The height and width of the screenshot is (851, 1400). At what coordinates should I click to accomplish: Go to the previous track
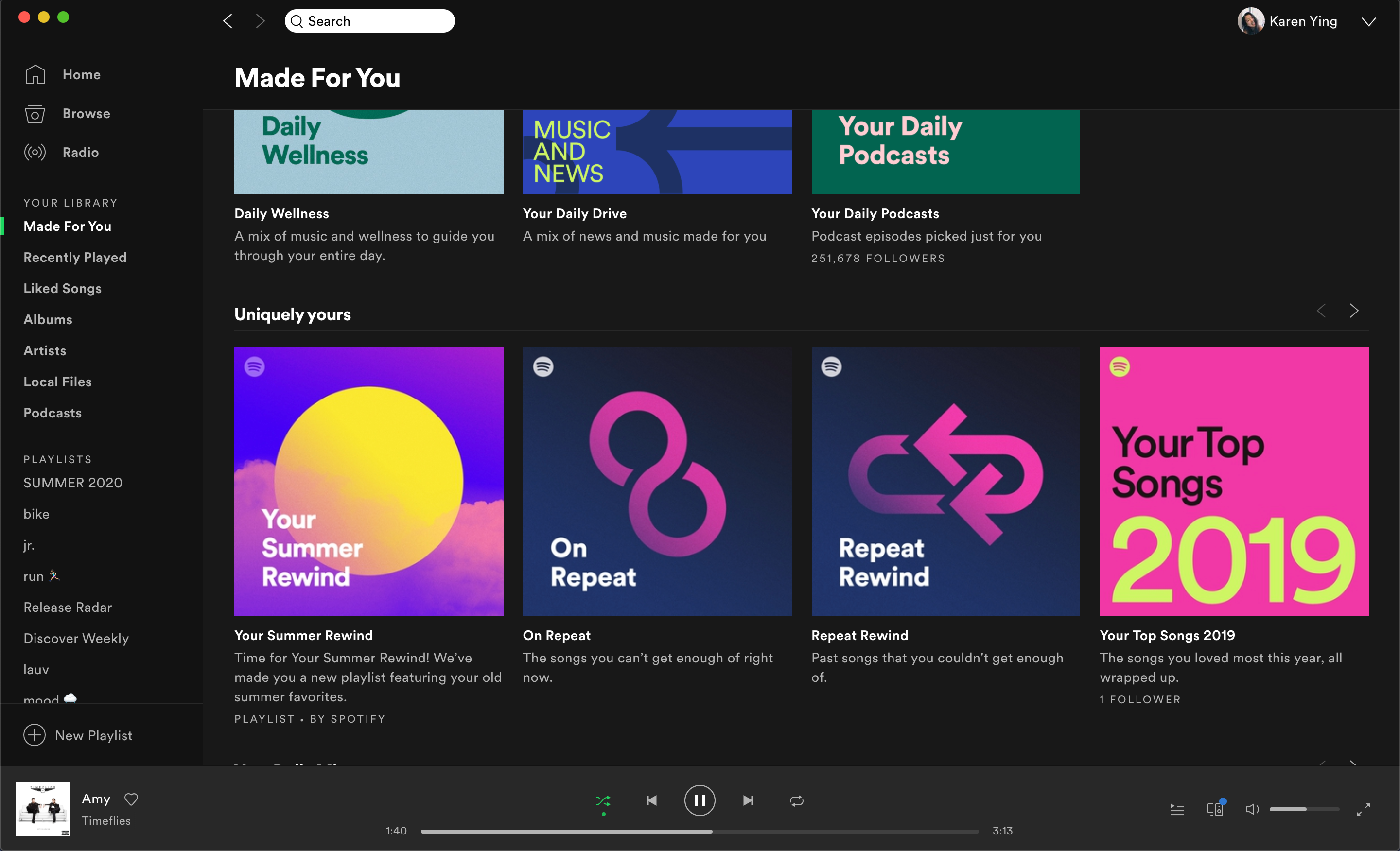(x=652, y=800)
